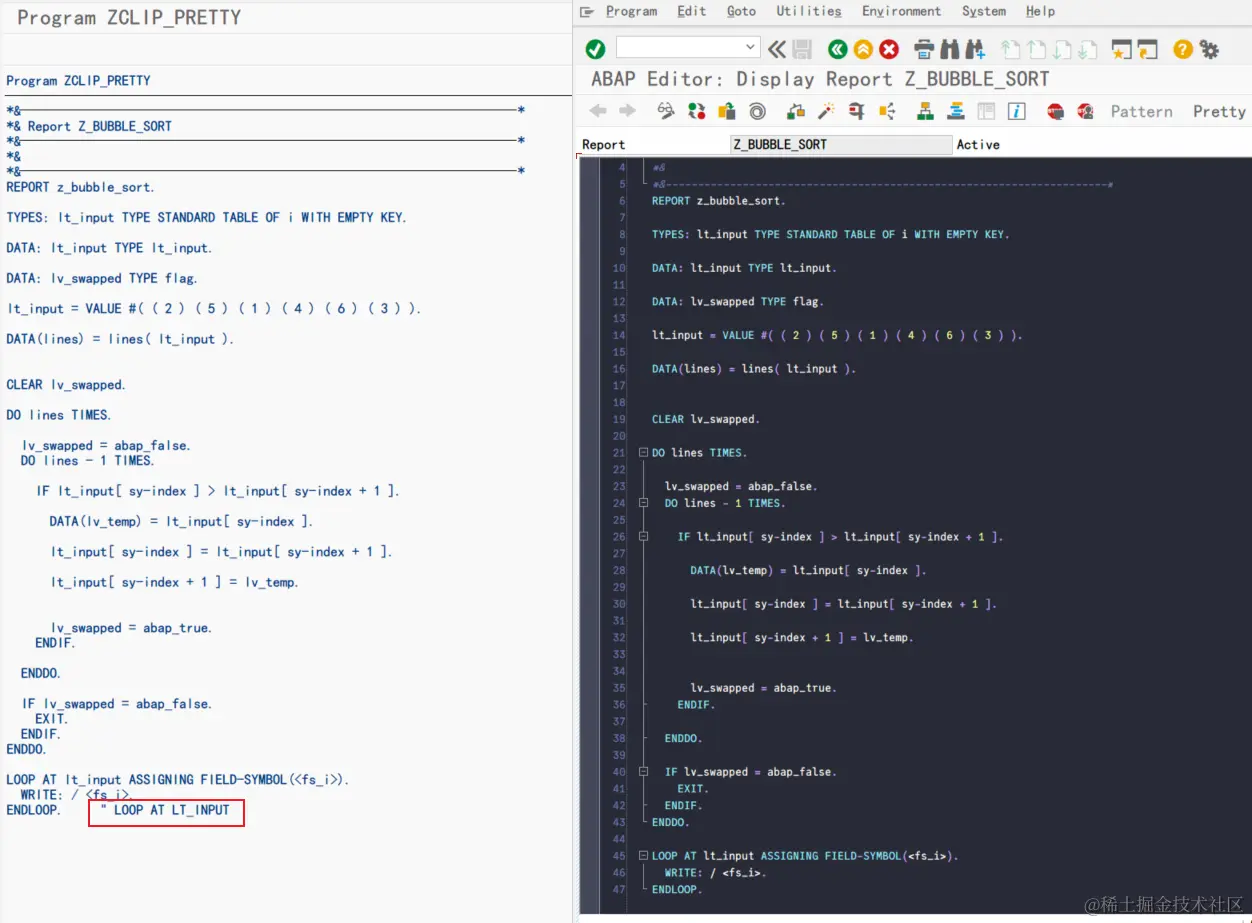Viewport: 1252px width, 923px height.
Task: Toggle Set/Delete External Breakpoint icon
Action: (1085, 111)
